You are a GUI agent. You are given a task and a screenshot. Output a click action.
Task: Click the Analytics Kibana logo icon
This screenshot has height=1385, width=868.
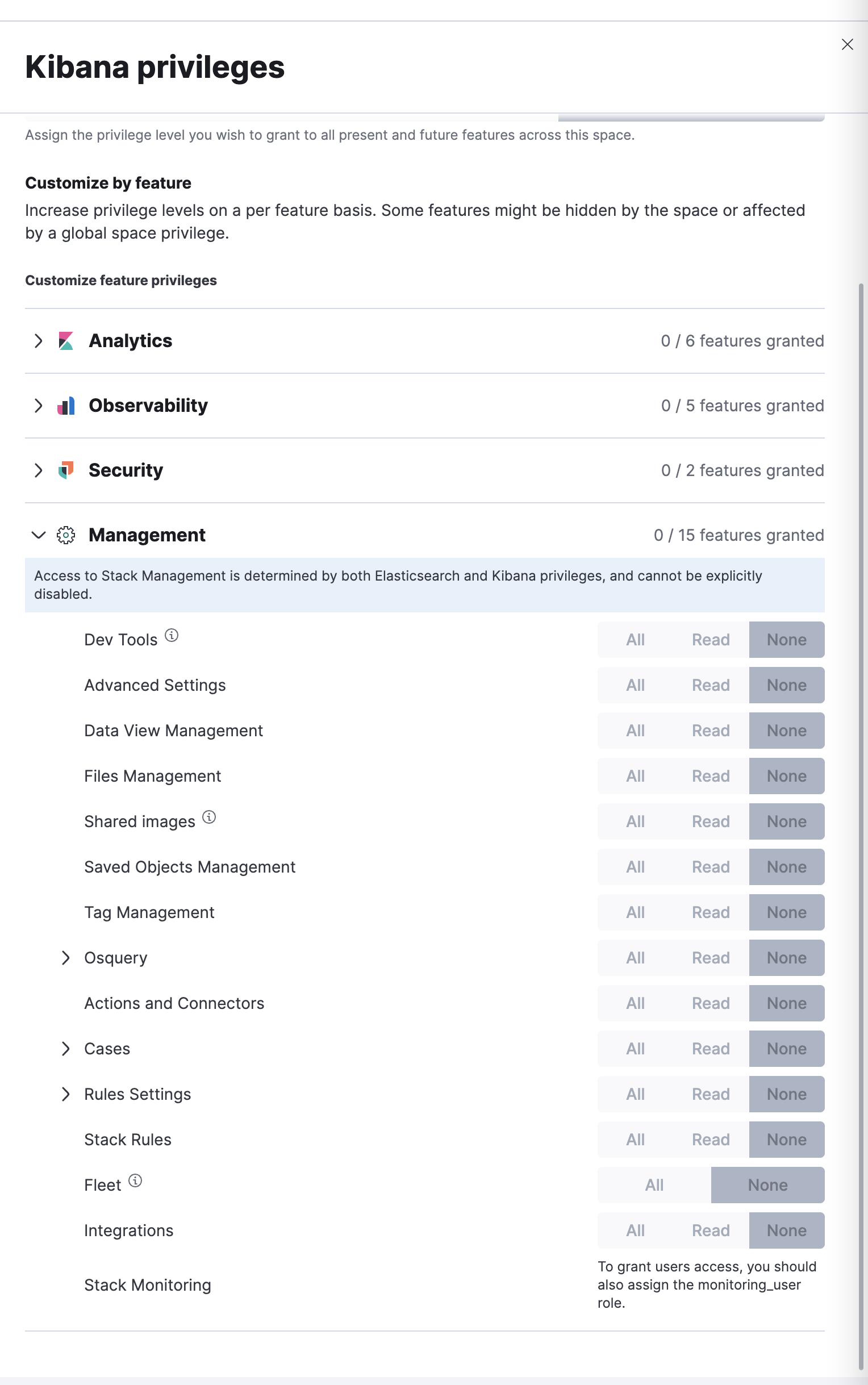point(66,341)
